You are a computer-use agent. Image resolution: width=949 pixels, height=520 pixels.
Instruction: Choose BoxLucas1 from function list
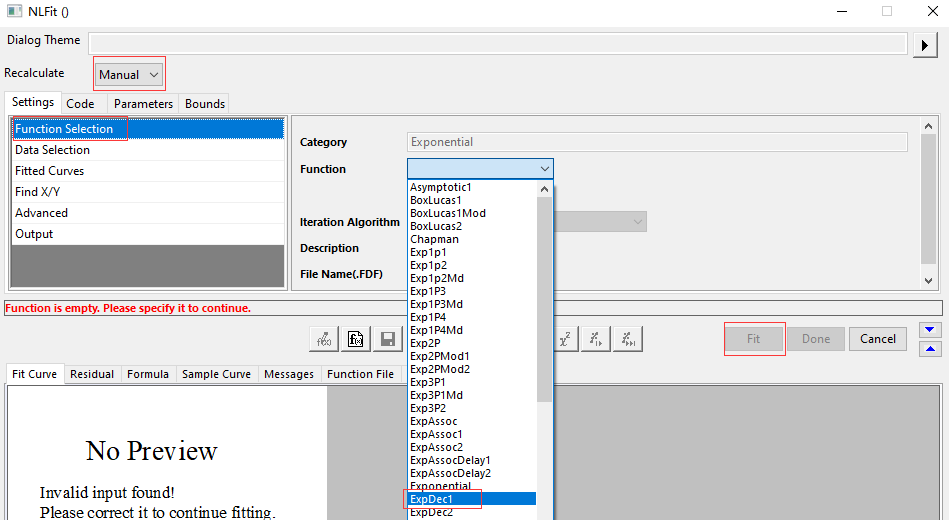coord(473,200)
